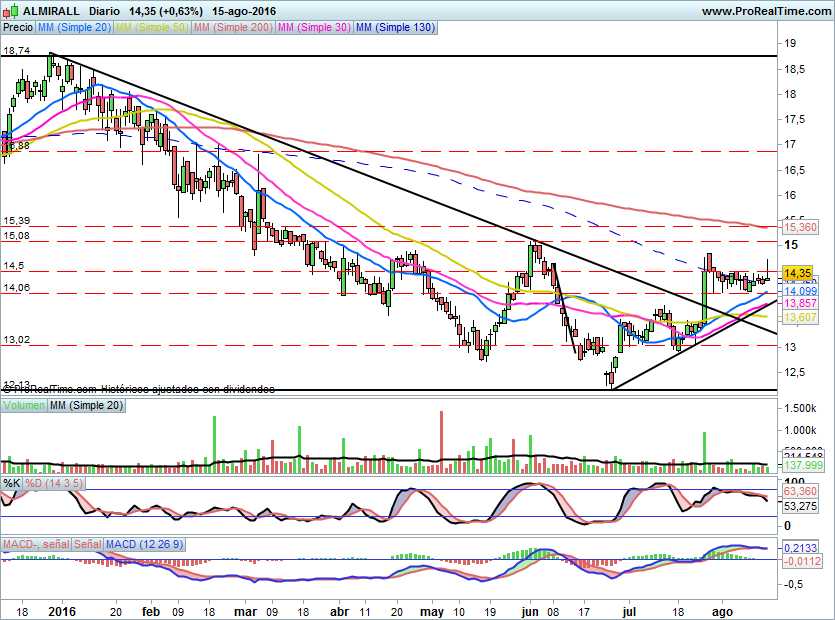Click the 17,5 price axis label
The width and height of the screenshot is (835, 620).
pos(795,119)
